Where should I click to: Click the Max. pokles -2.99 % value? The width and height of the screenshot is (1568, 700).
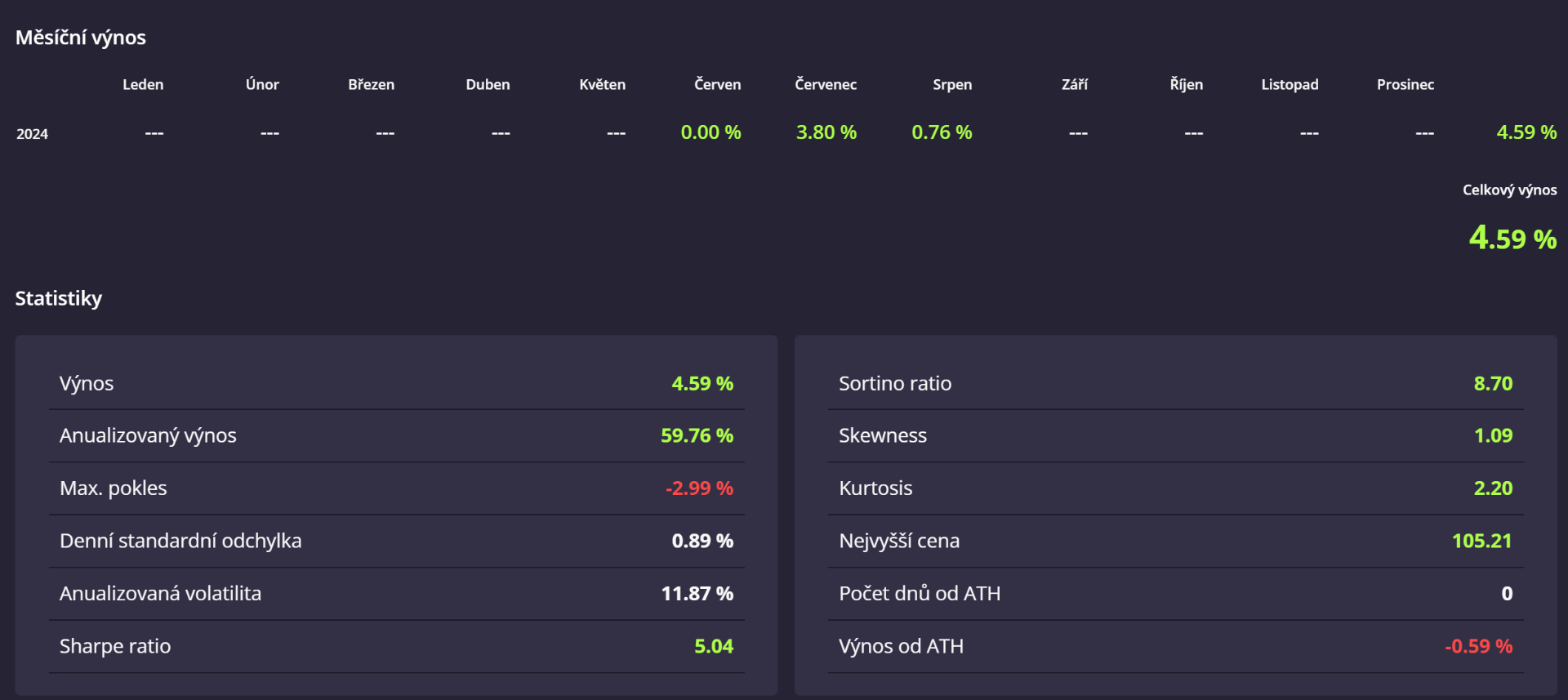699,488
